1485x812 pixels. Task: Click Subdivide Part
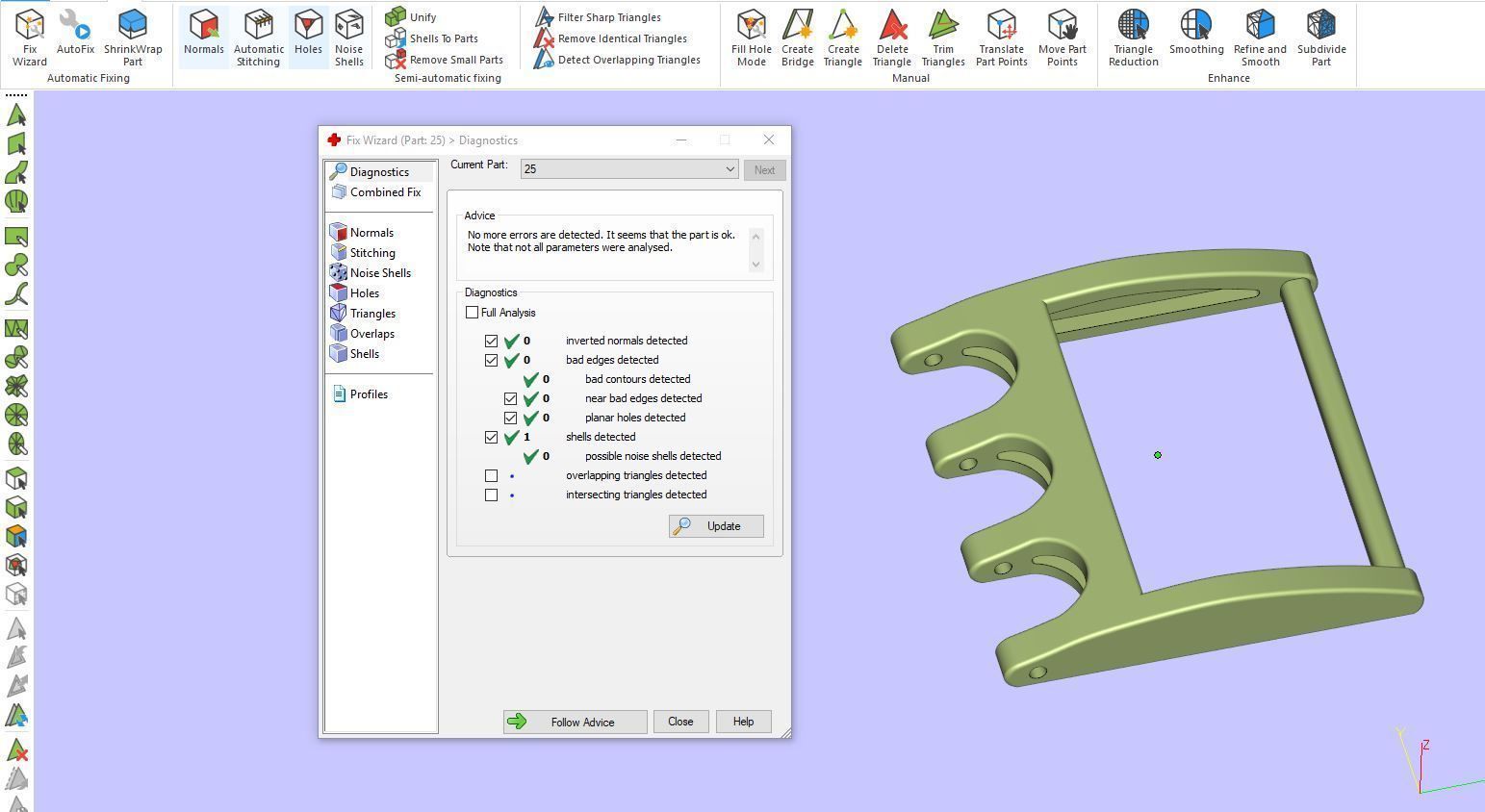(x=1321, y=38)
